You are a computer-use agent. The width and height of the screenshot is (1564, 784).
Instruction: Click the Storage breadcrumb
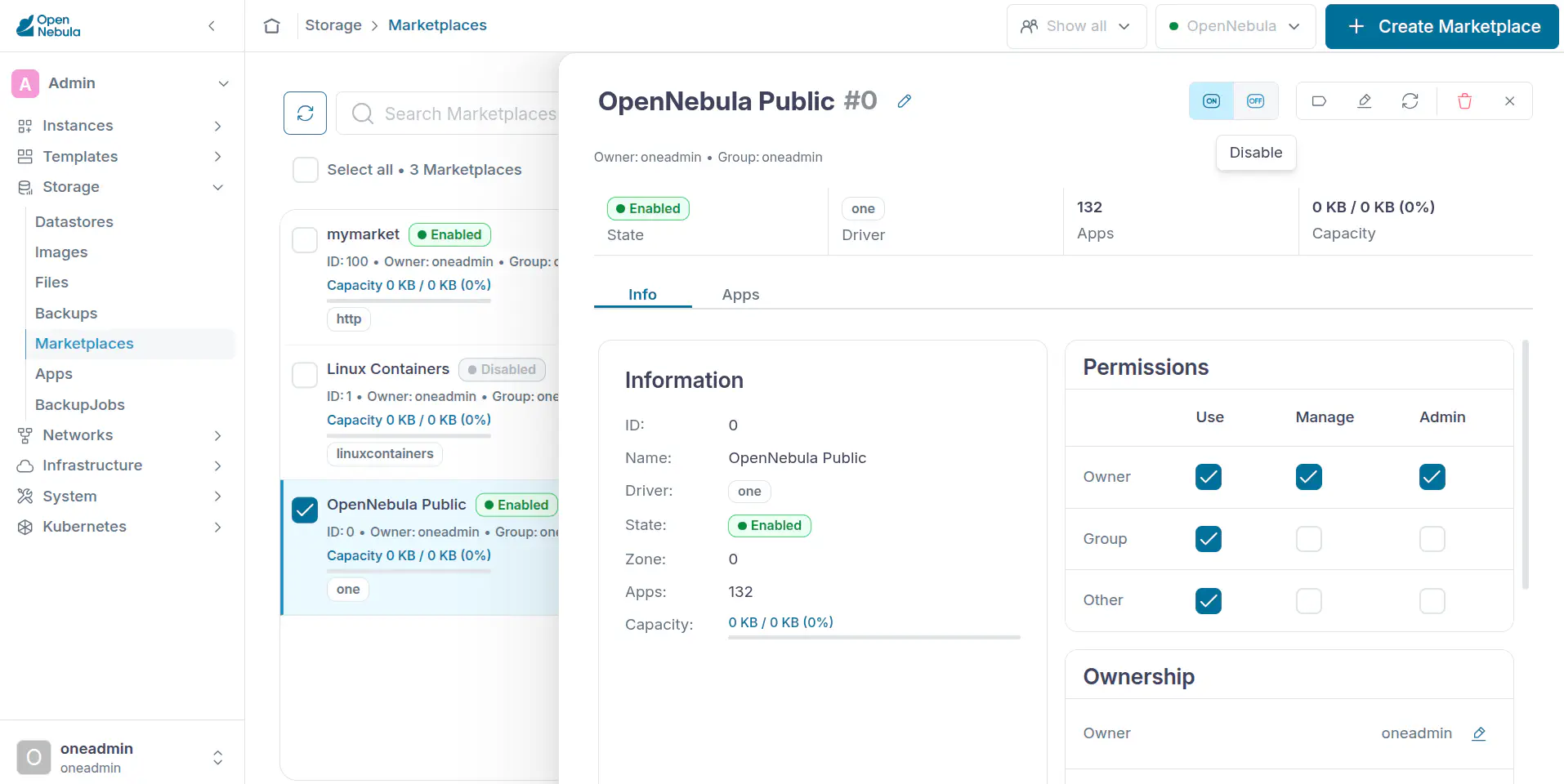pos(333,25)
